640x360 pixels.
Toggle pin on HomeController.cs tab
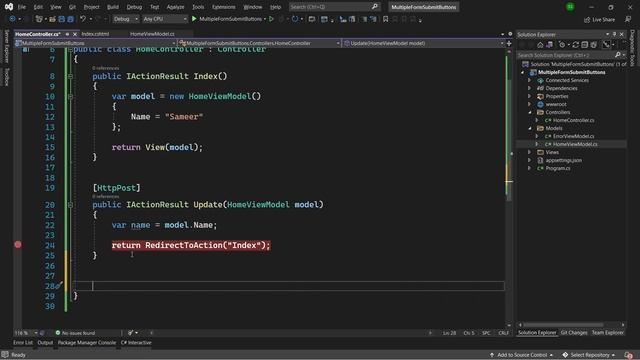point(67,34)
